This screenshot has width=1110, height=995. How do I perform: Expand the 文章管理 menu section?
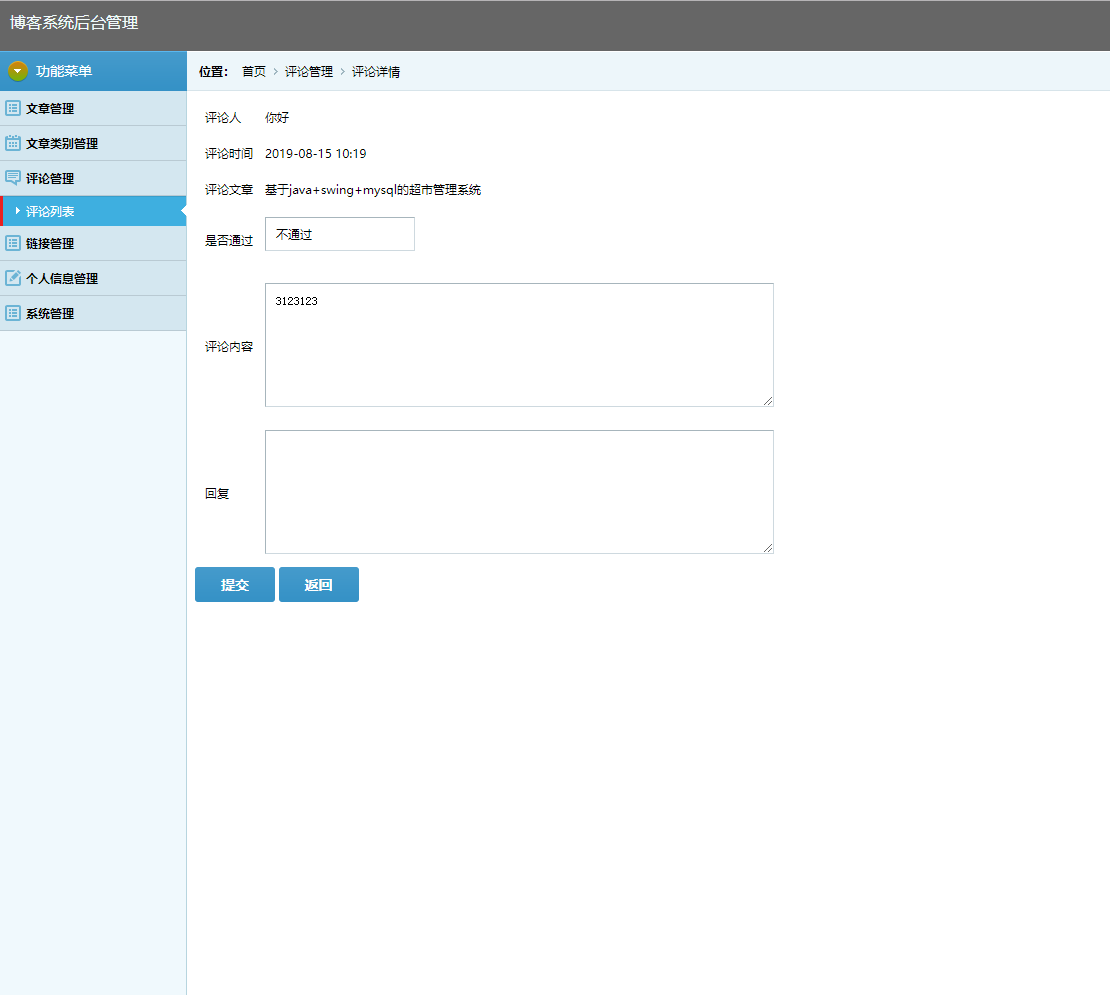pos(50,108)
